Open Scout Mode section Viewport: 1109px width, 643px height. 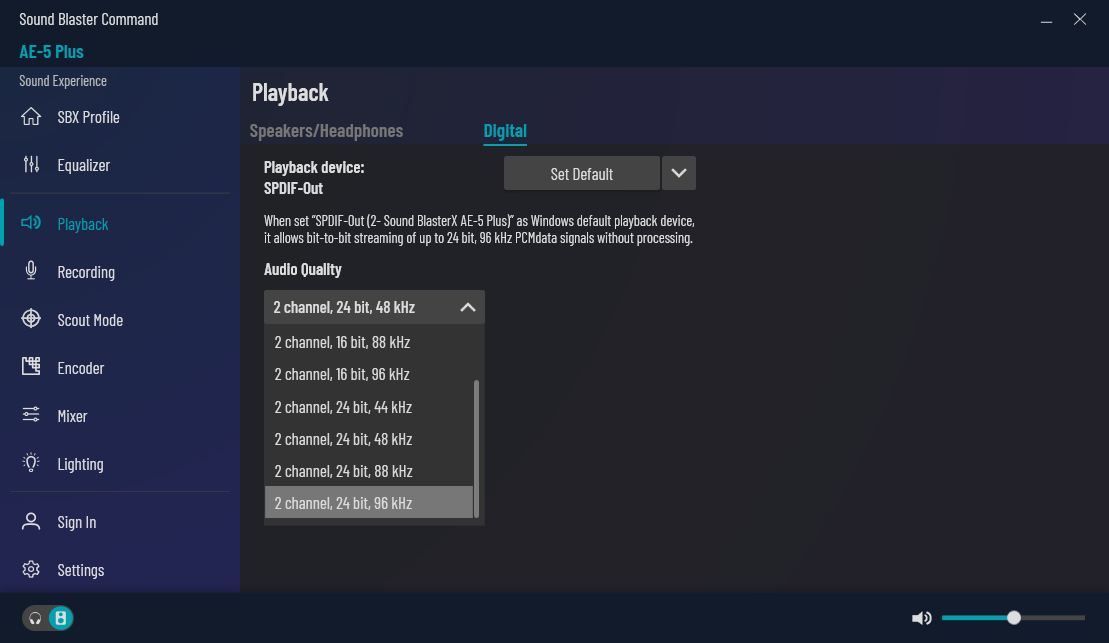pyautogui.click(x=90, y=320)
